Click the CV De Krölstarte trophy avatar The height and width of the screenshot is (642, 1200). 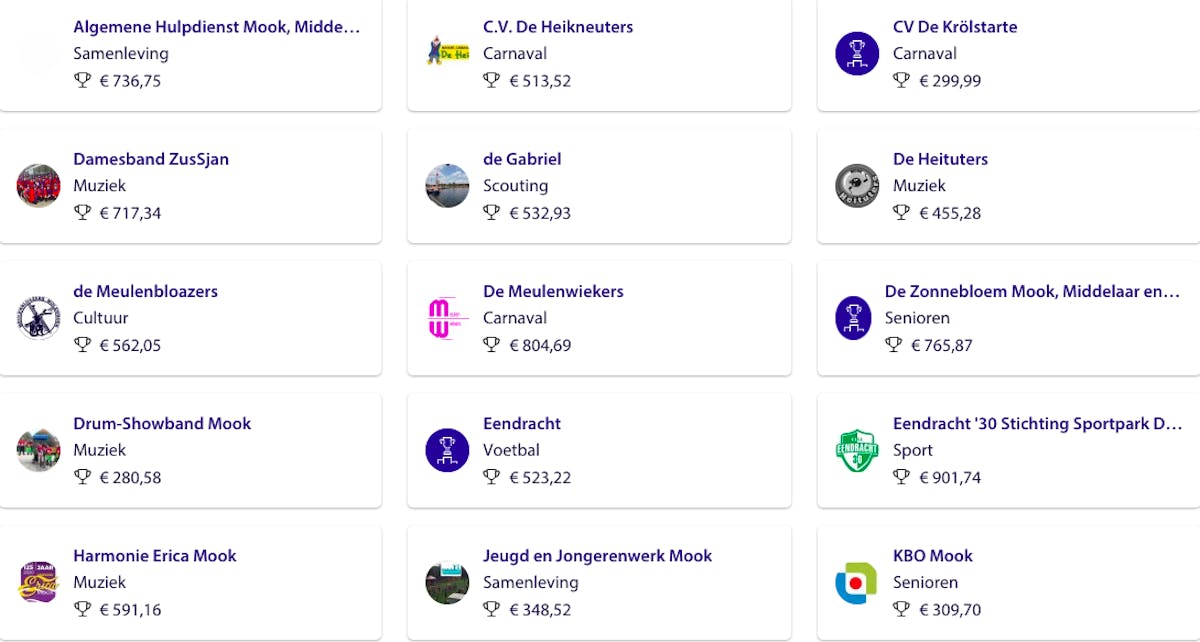(x=857, y=53)
